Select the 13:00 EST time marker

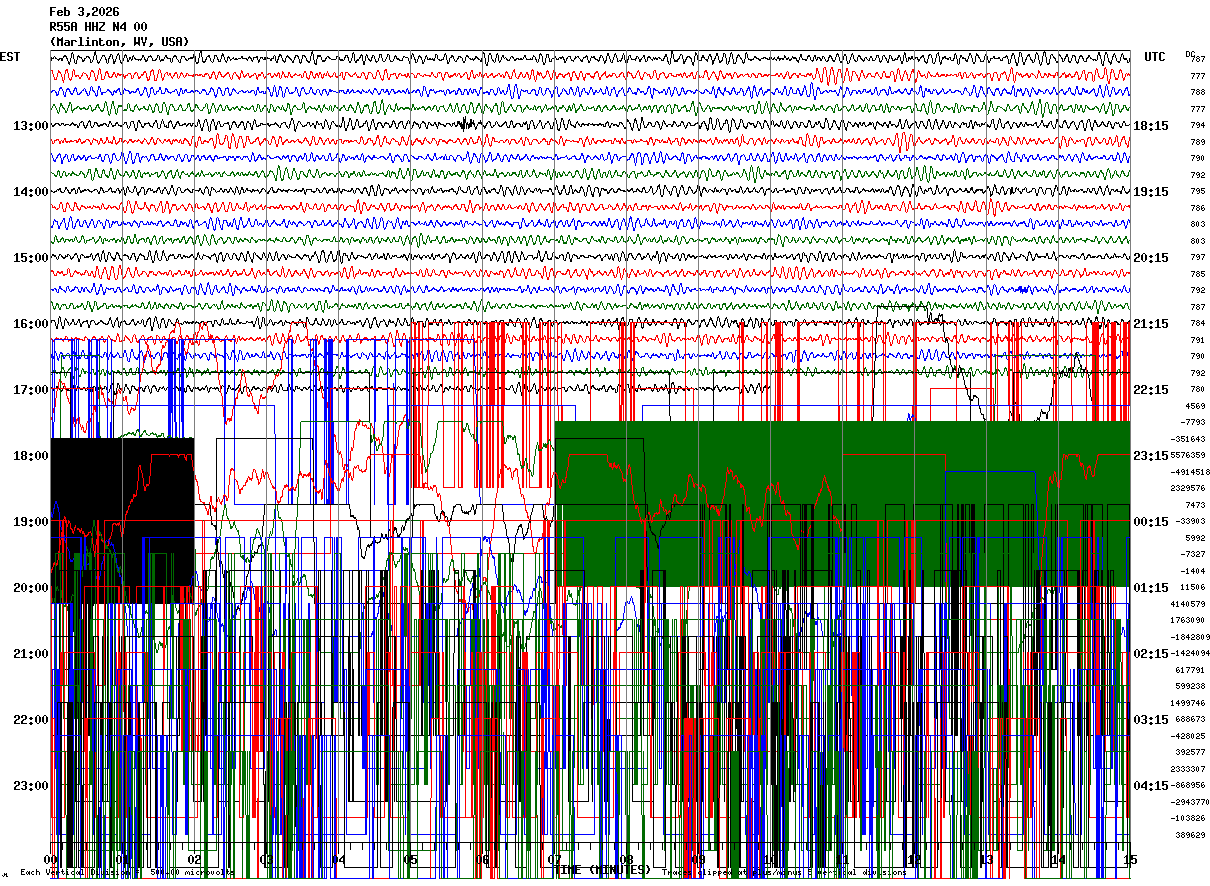coord(31,126)
